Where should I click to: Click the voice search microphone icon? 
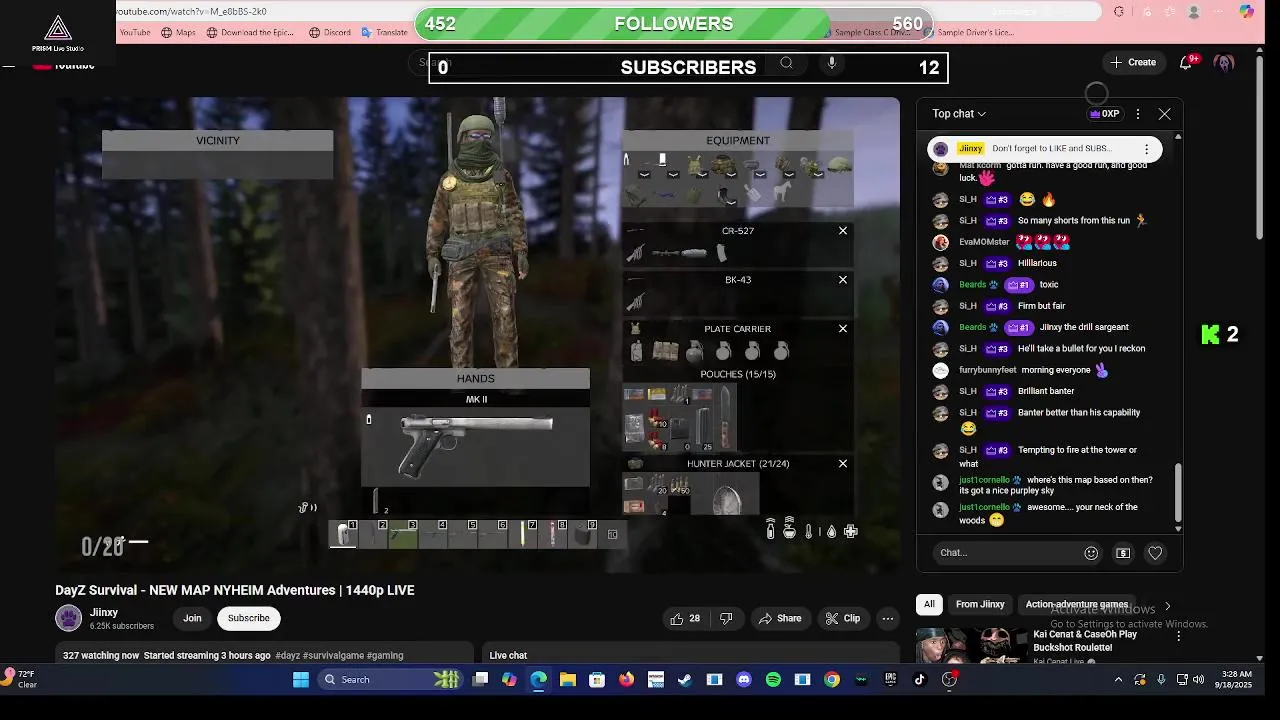(x=831, y=63)
